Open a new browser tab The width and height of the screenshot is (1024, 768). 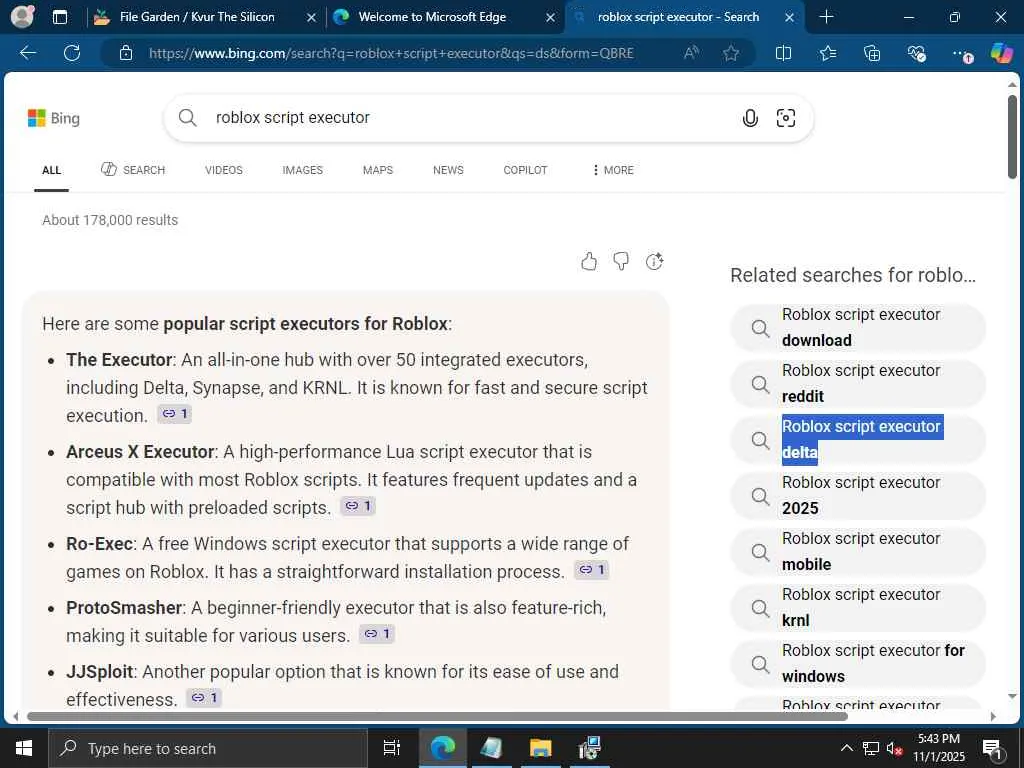coord(826,17)
